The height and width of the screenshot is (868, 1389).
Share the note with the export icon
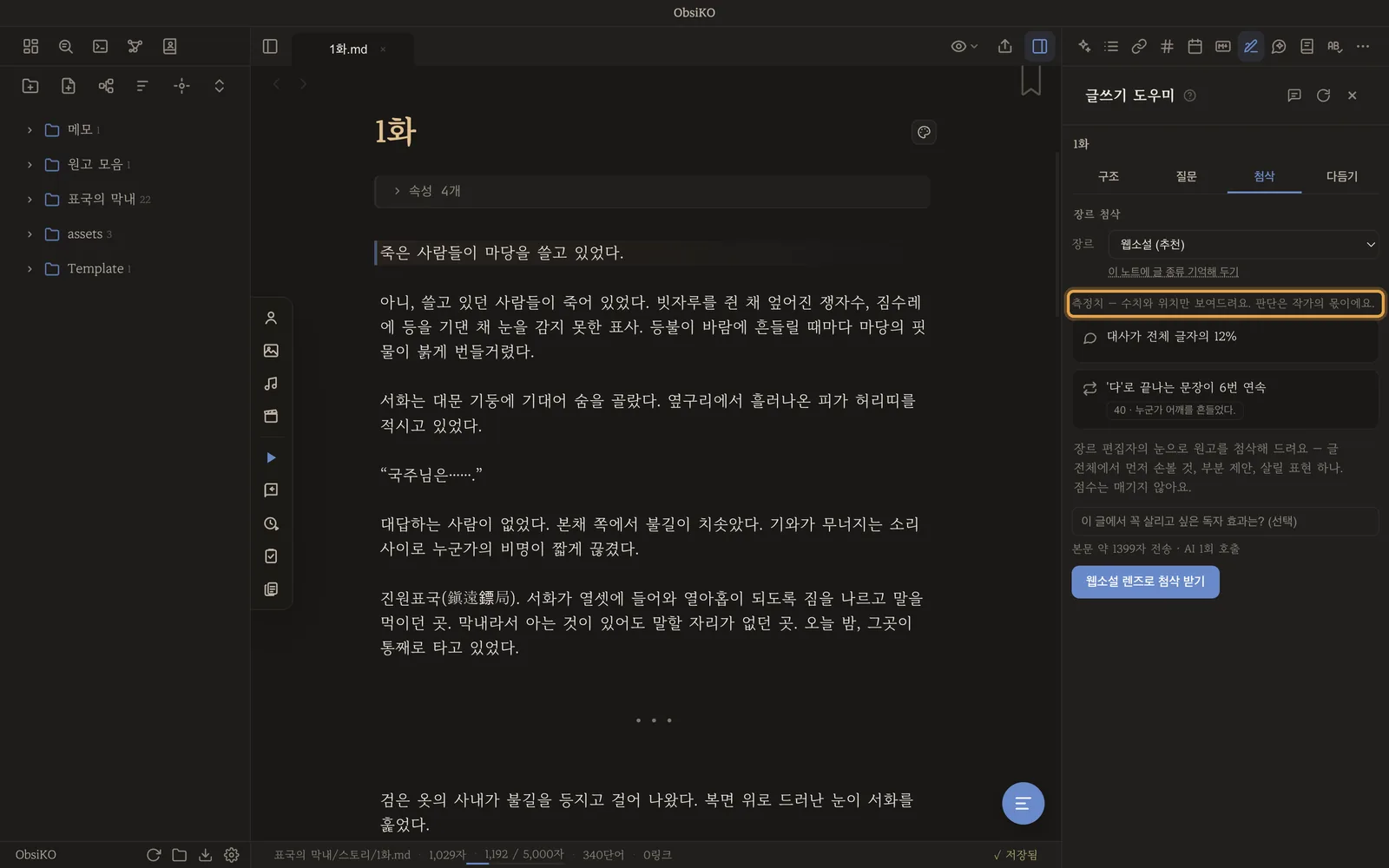click(x=1005, y=46)
